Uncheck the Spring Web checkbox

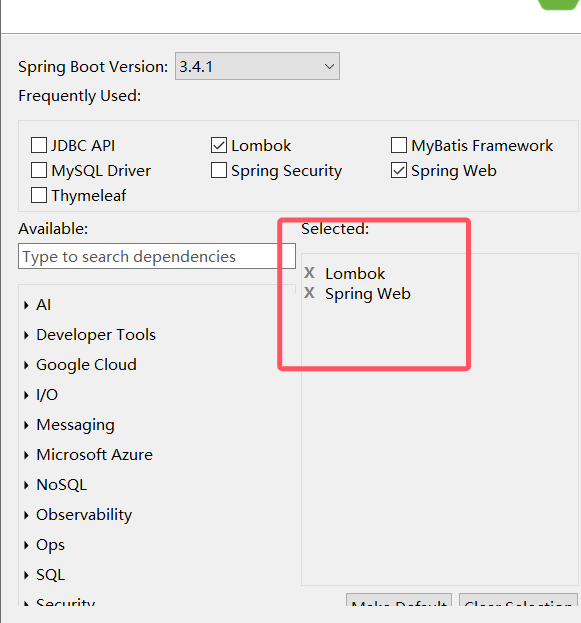pos(399,170)
